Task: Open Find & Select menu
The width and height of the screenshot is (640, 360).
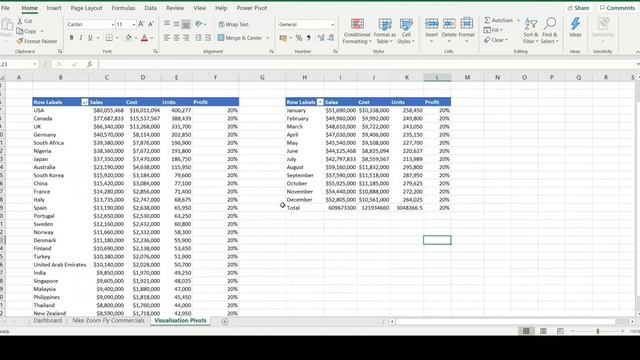Action: tap(549, 31)
